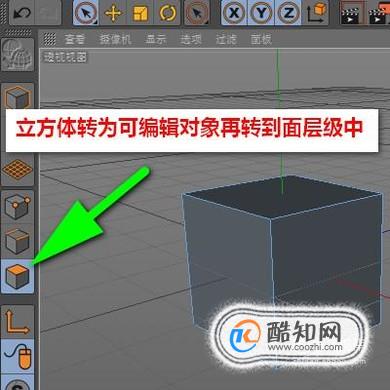Image resolution: width=390 pixels, height=390 pixels.
Task: Switch to Polygons mode cube icon
Action: tap(18, 277)
